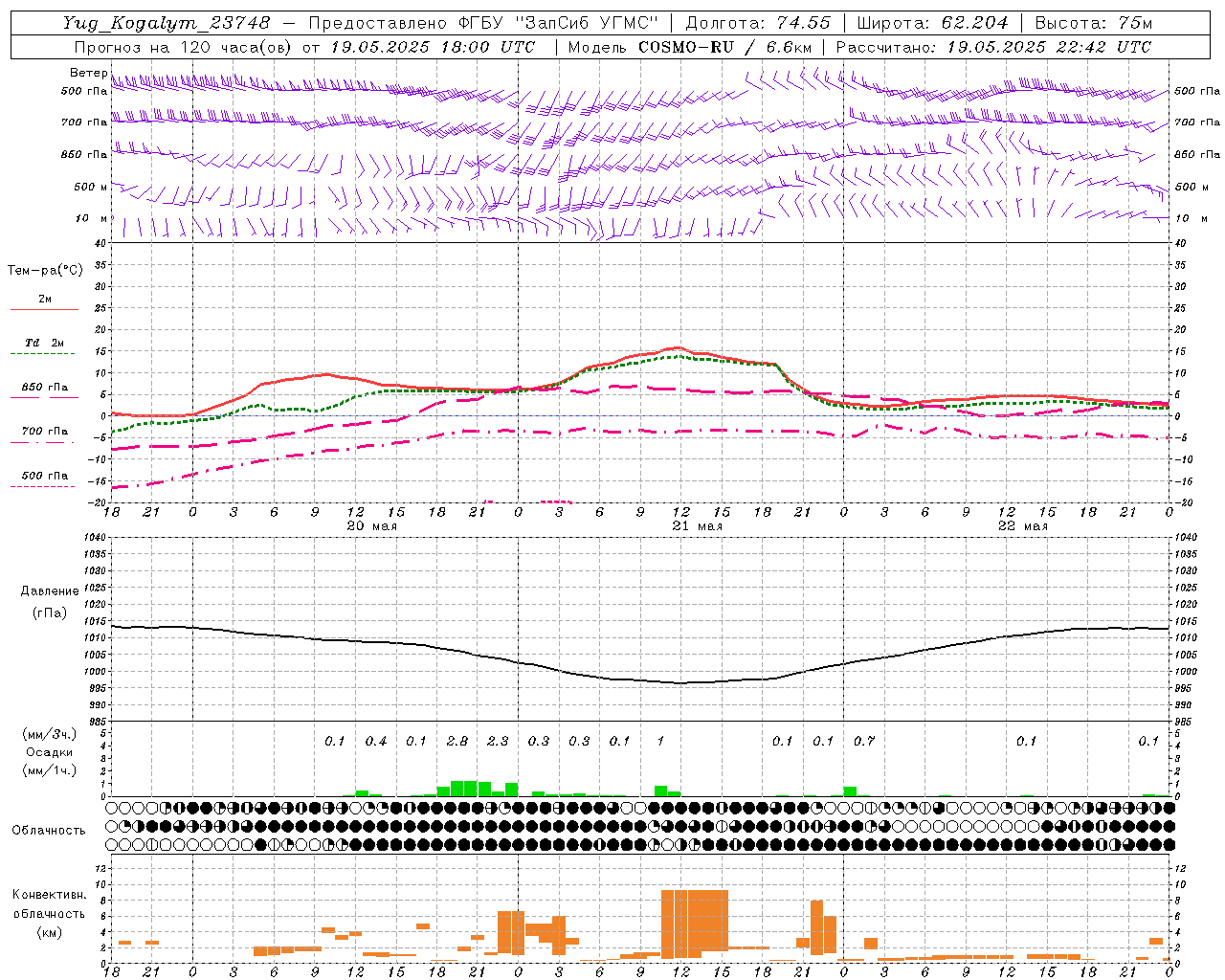Viewport: 1225px width, 980px height.
Task: Click the 0.7 precipitation value
Action: click(x=864, y=742)
